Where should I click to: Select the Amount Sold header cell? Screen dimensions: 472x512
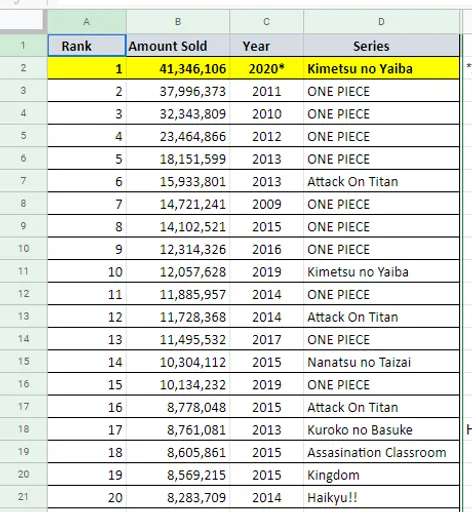pos(178,46)
